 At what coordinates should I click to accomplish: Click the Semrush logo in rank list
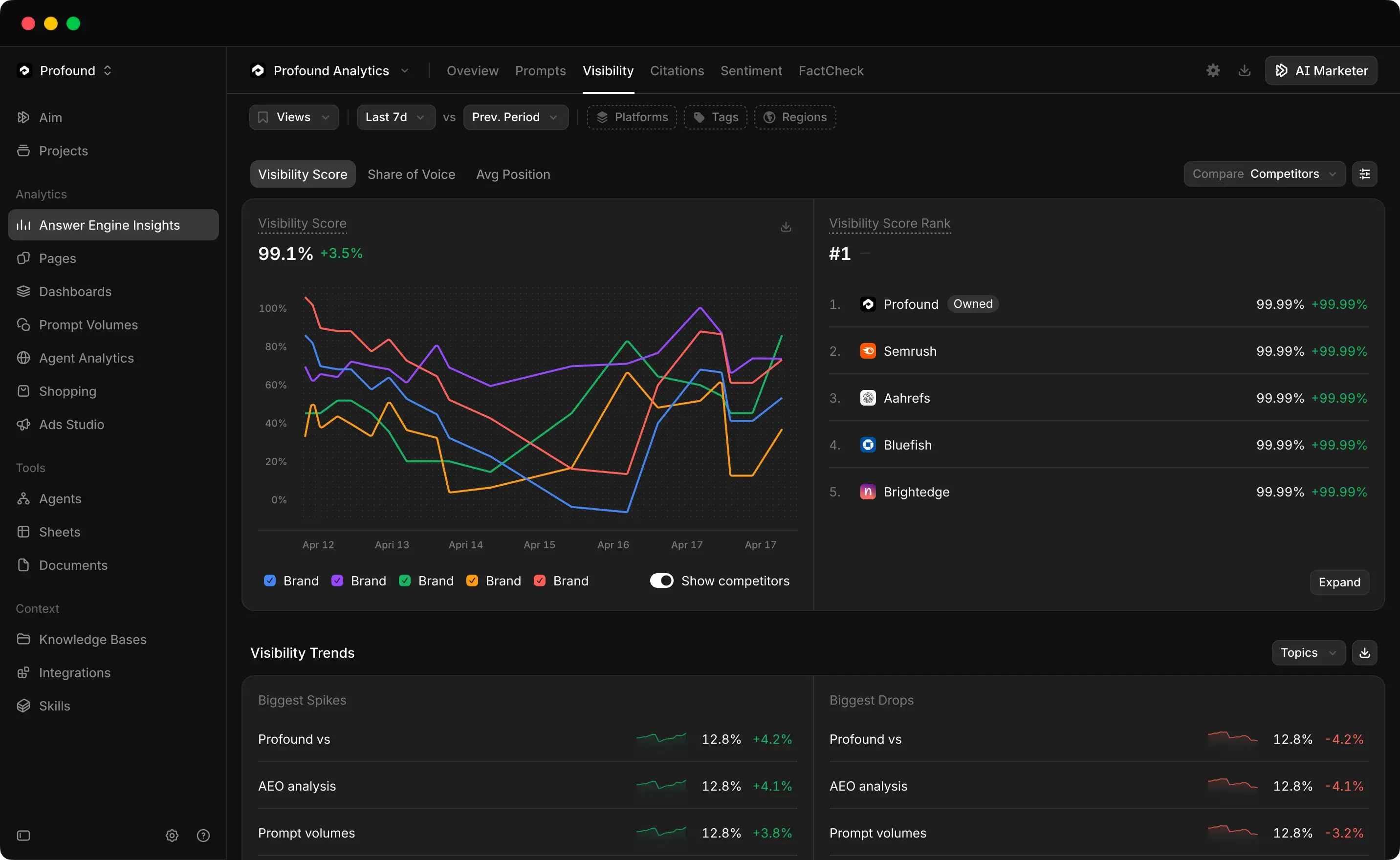tap(868, 351)
